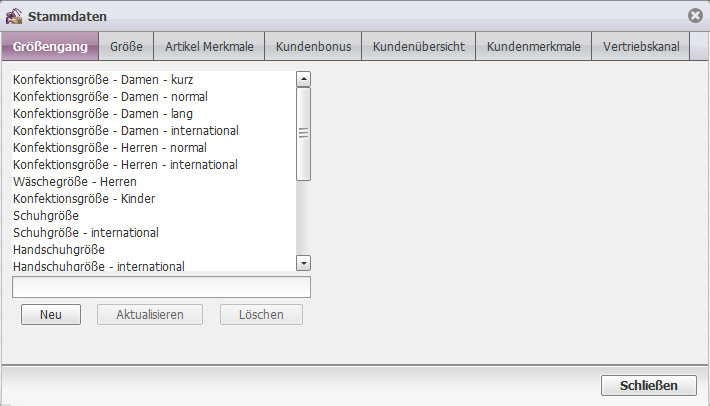Select Wäschegröße - Herren list item

tap(154, 182)
